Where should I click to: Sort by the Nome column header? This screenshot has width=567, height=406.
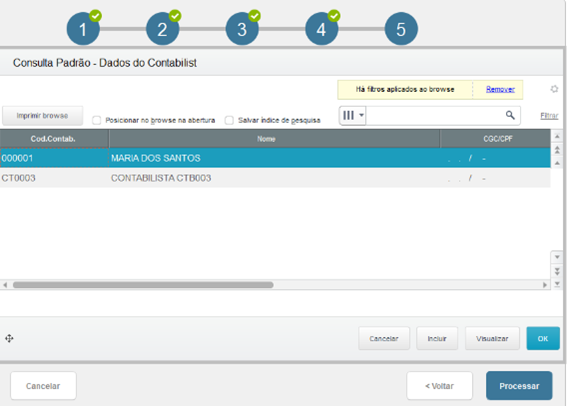(x=274, y=139)
